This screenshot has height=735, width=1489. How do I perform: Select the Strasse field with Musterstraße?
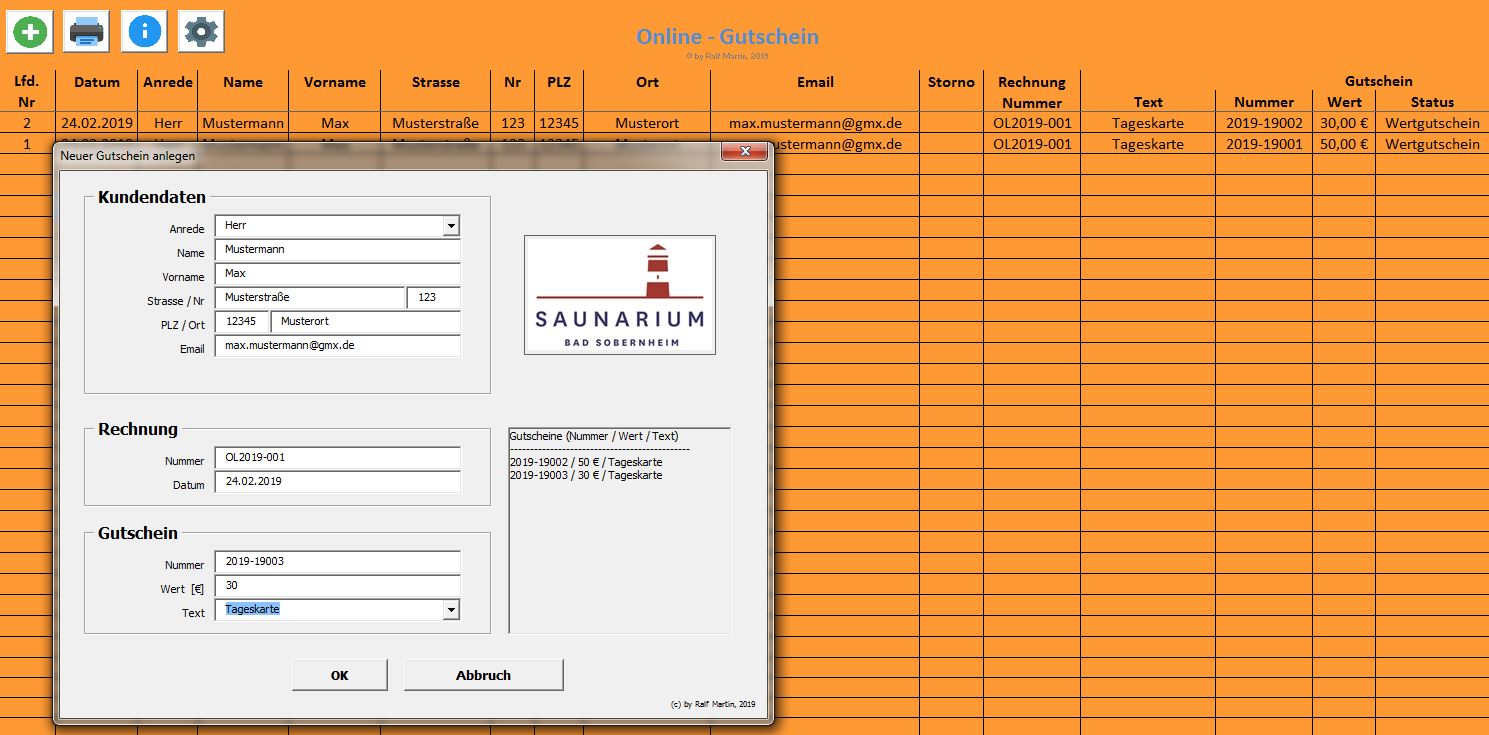309,298
